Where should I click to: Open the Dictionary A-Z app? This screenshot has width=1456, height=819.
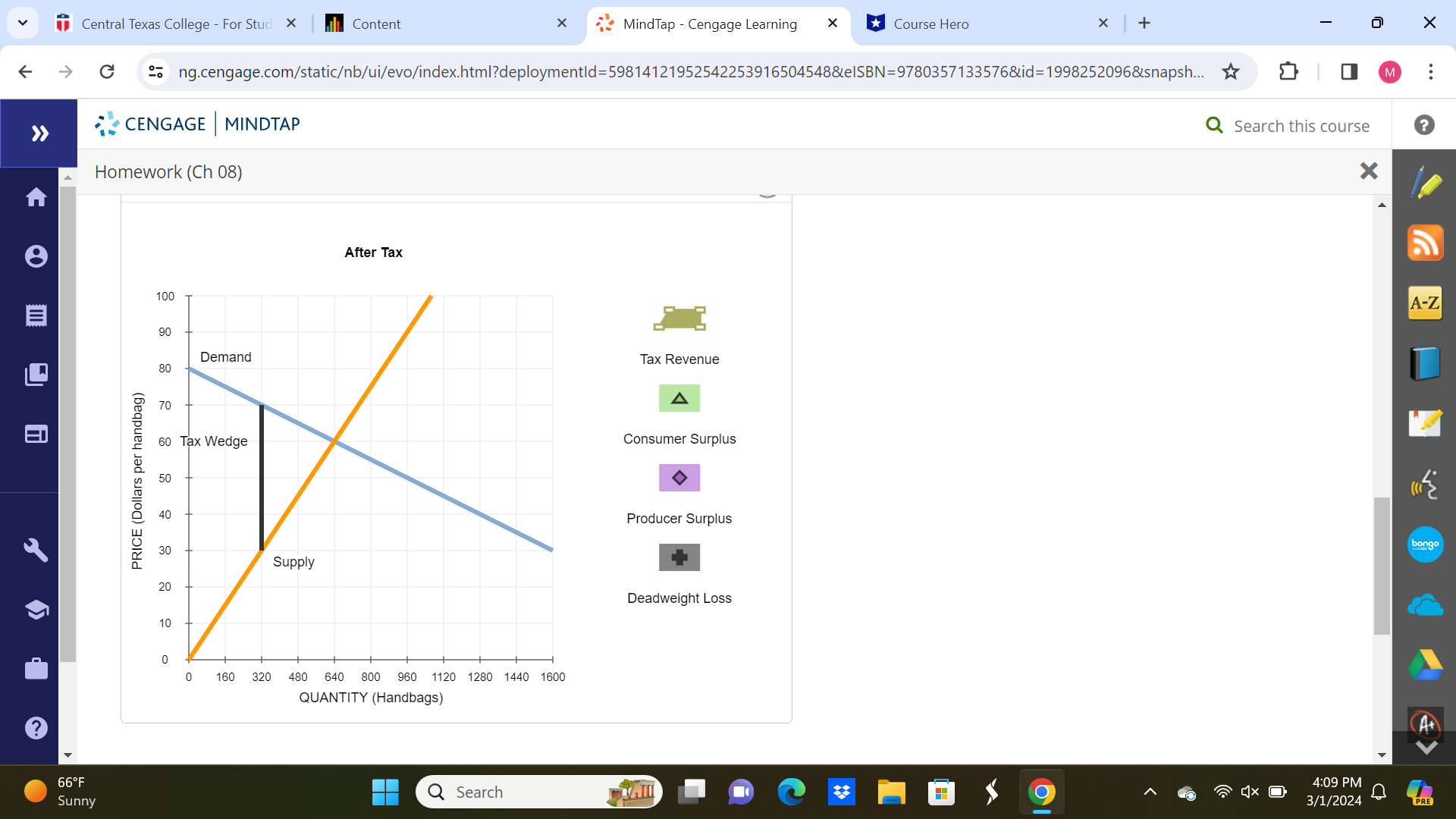click(x=1425, y=303)
